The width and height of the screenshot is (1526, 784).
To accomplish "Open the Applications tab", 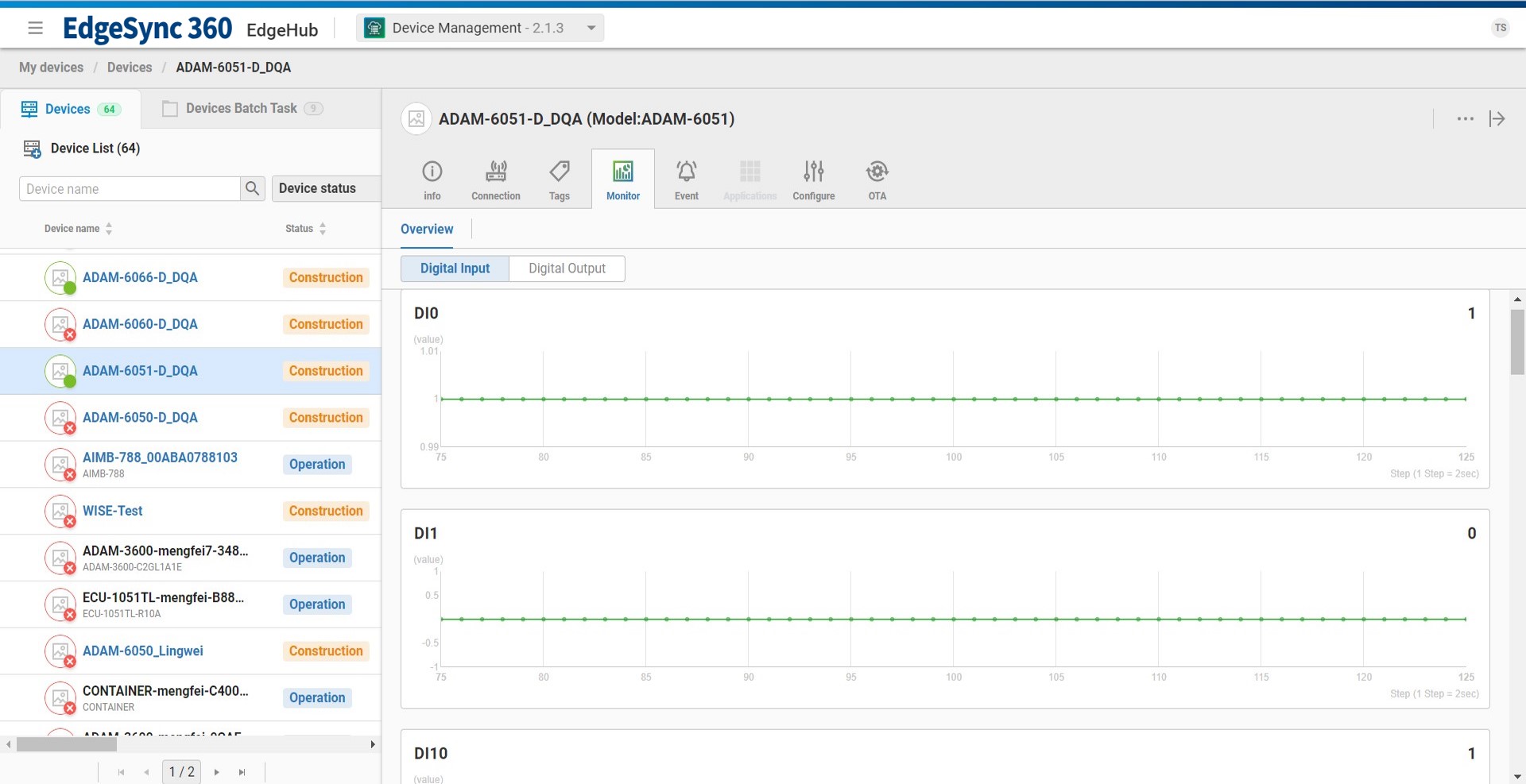I will 750,180.
